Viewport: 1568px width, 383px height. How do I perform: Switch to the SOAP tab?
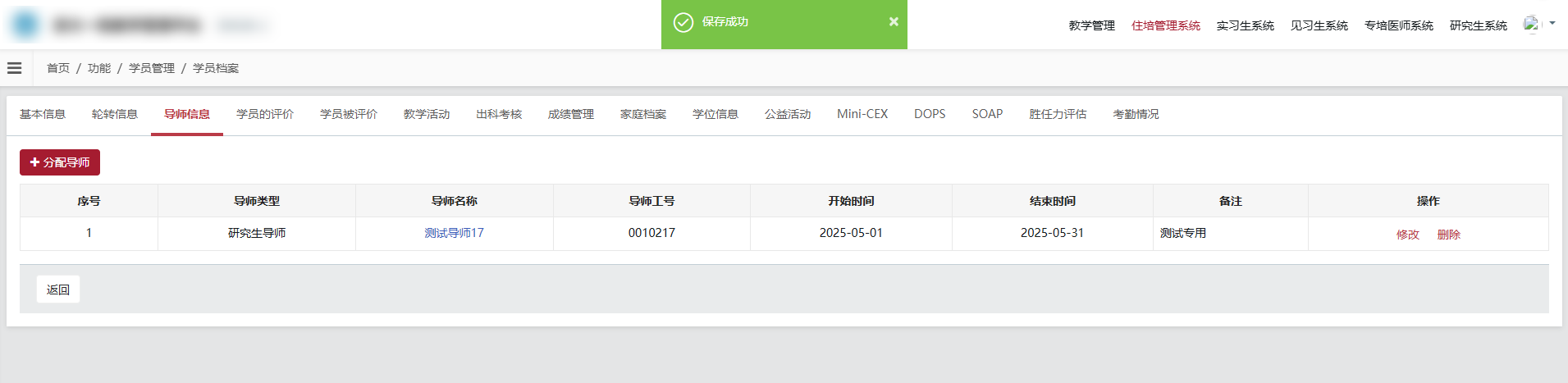987,114
